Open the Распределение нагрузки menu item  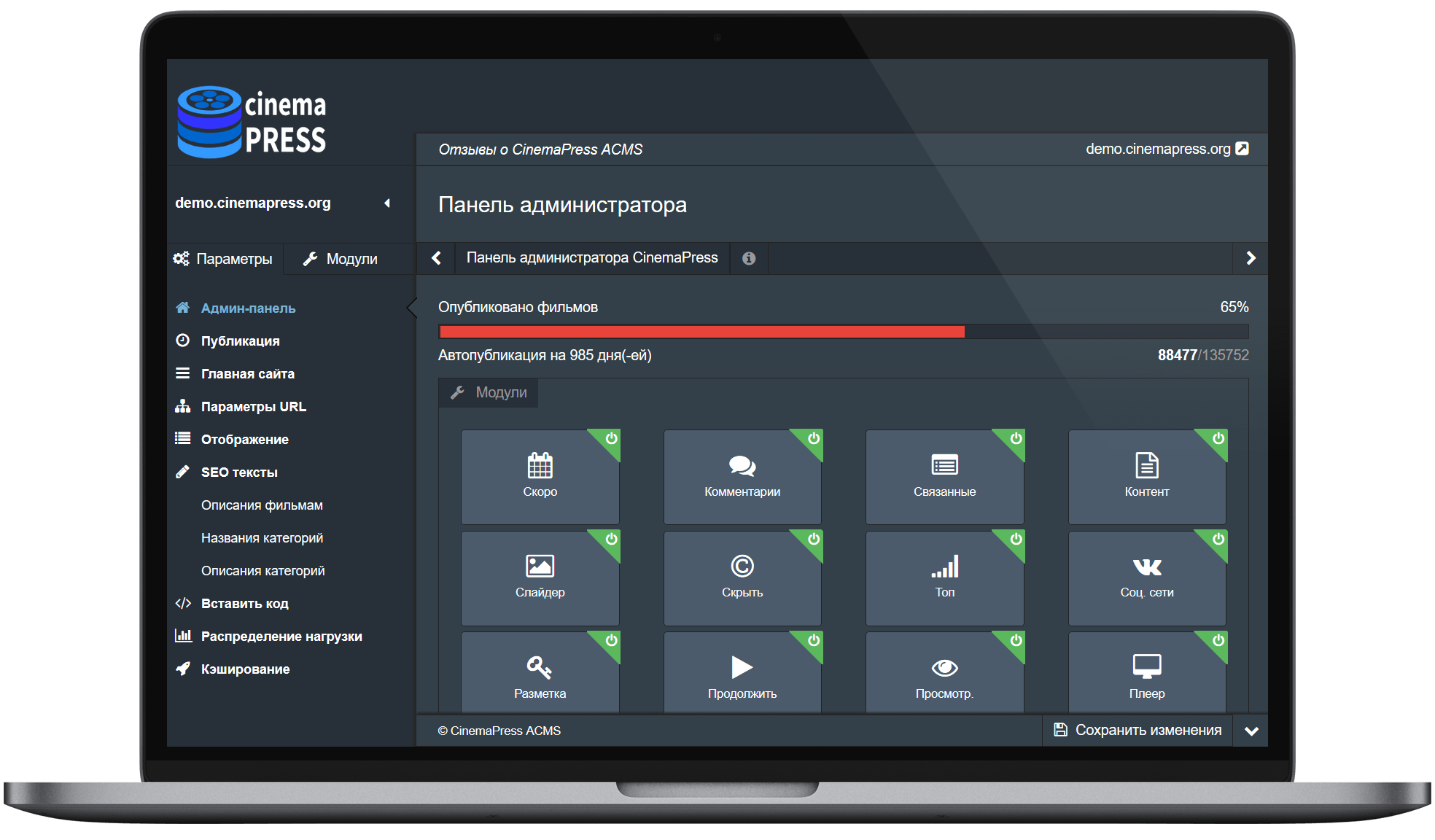pos(268,637)
